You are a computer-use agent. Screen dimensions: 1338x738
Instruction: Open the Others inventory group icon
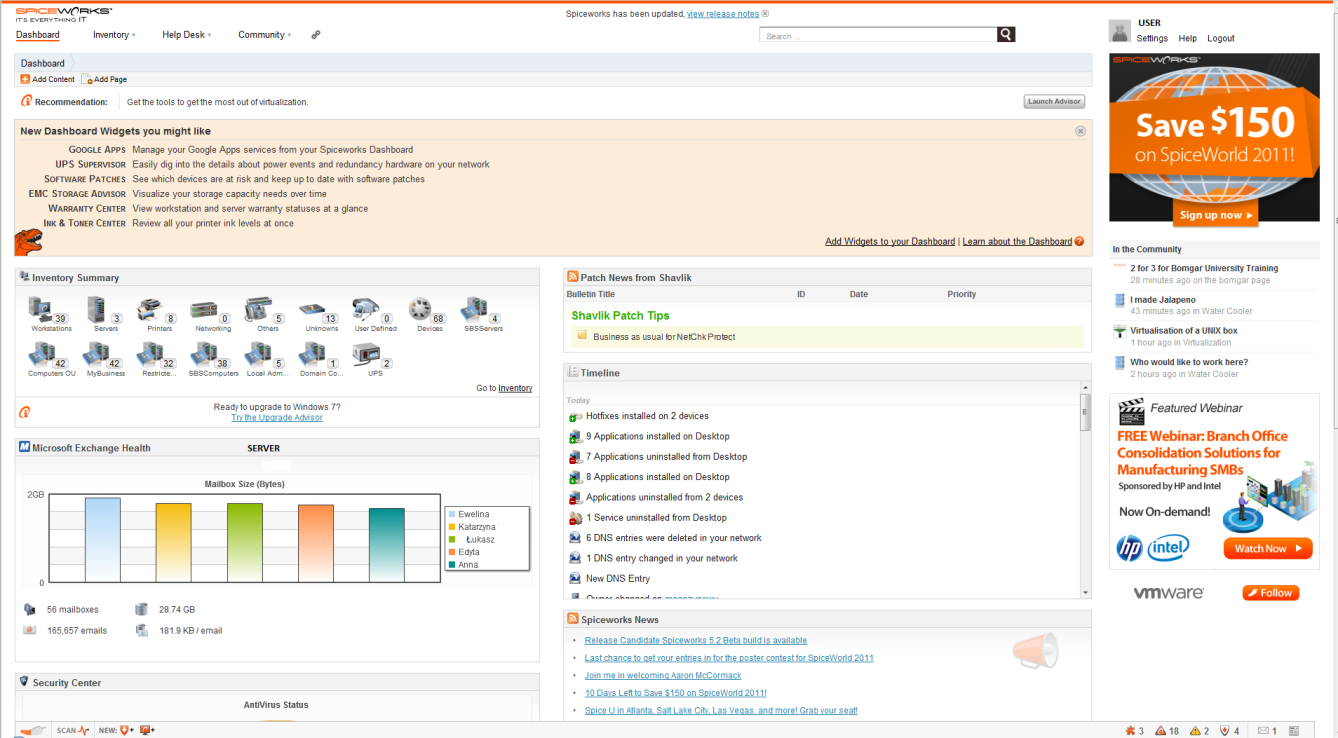click(x=258, y=309)
